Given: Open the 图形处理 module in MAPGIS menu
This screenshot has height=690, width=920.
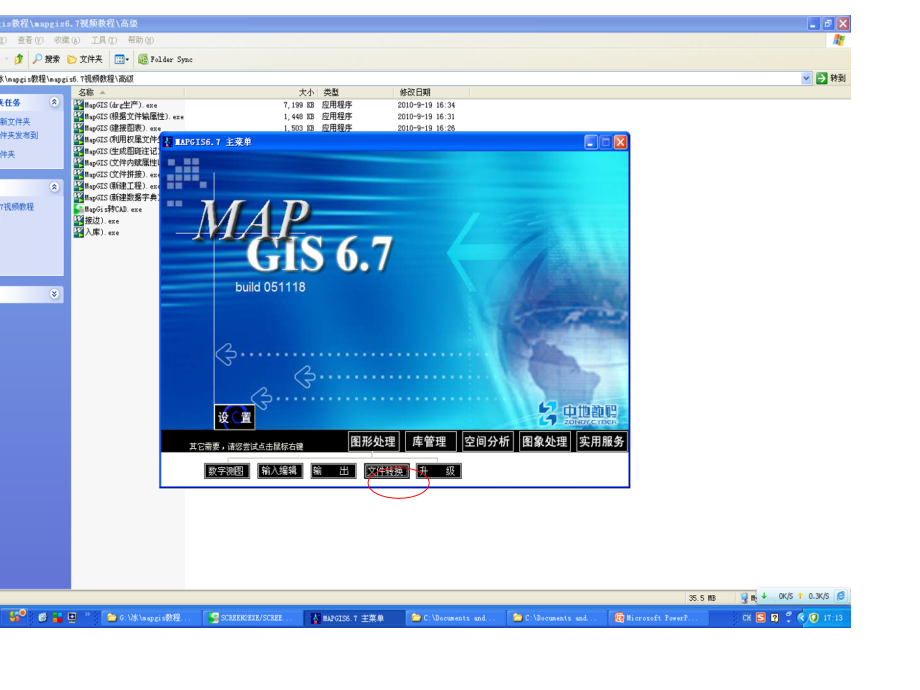Looking at the screenshot, I should click(x=373, y=442).
